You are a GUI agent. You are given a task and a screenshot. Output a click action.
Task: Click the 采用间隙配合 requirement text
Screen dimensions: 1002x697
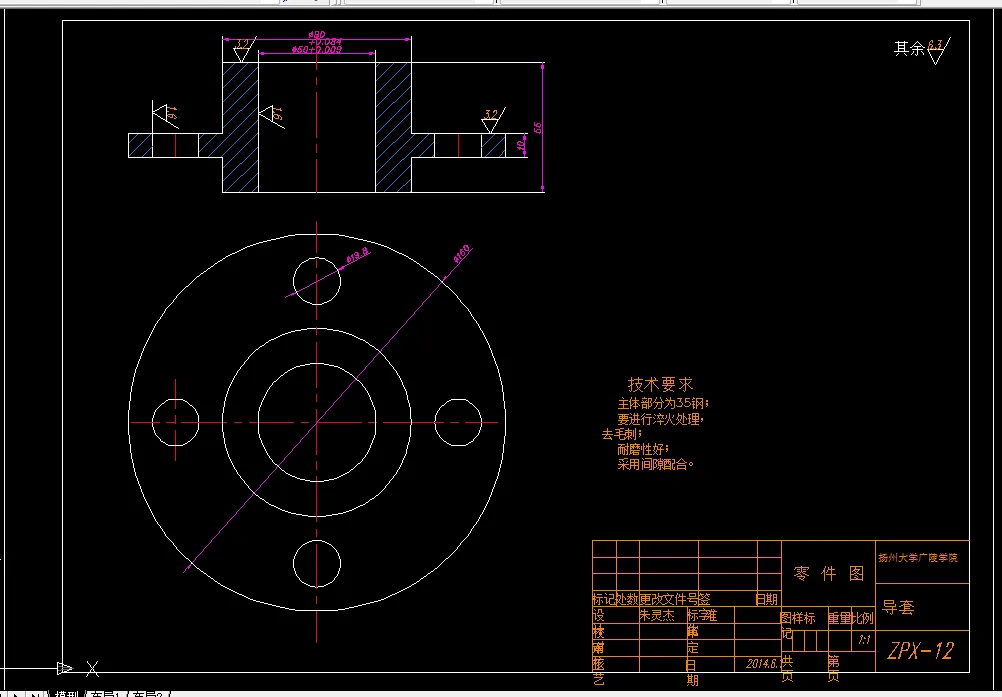(656, 464)
